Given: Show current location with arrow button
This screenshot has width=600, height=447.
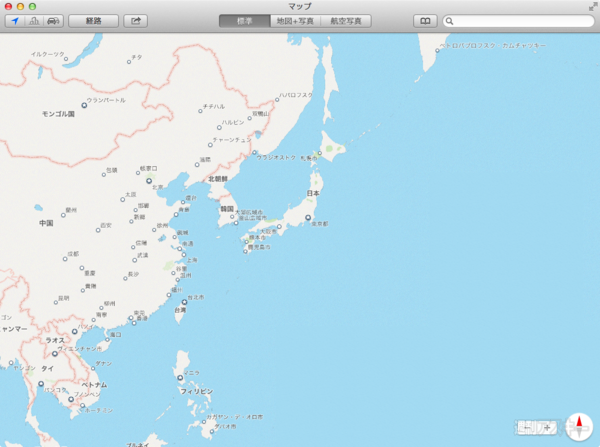Looking at the screenshot, I should [15, 21].
